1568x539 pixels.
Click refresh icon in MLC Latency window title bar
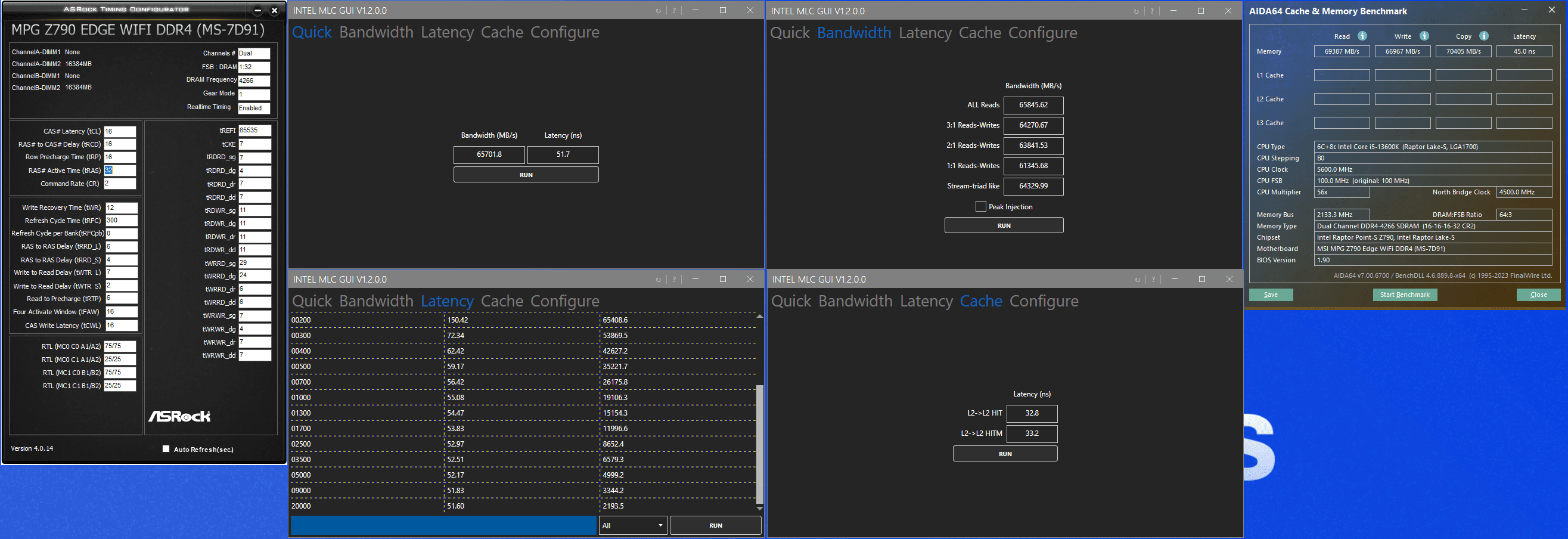coord(658,280)
